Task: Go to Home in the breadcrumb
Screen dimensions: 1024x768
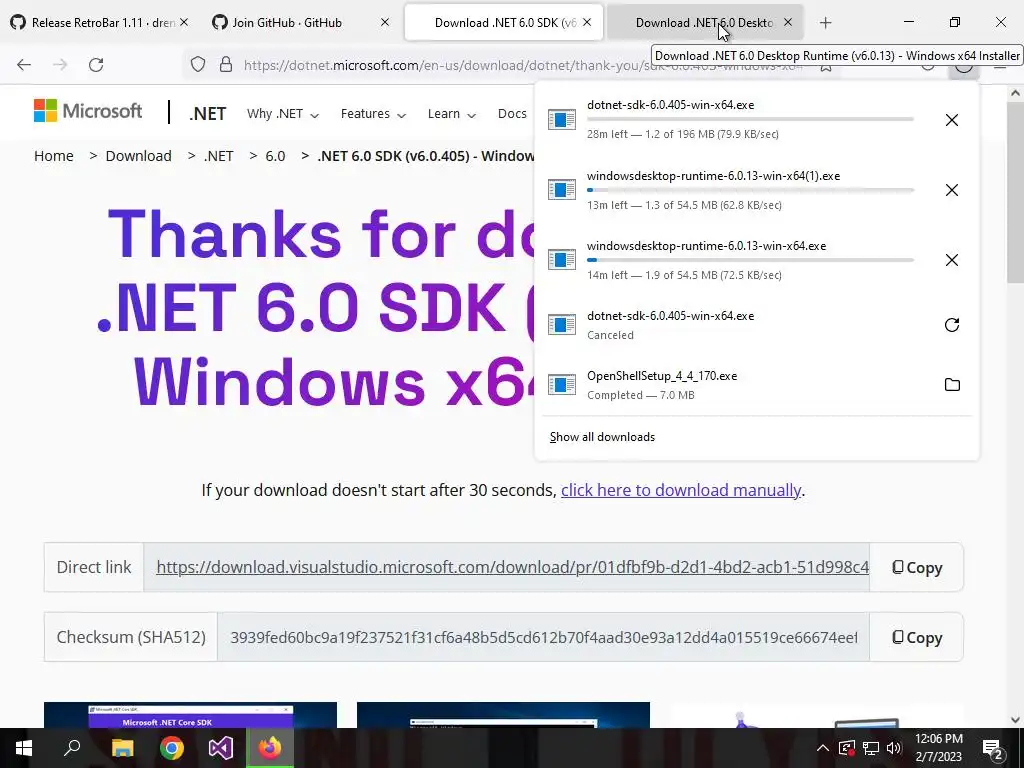Action: click(x=54, y=156)
